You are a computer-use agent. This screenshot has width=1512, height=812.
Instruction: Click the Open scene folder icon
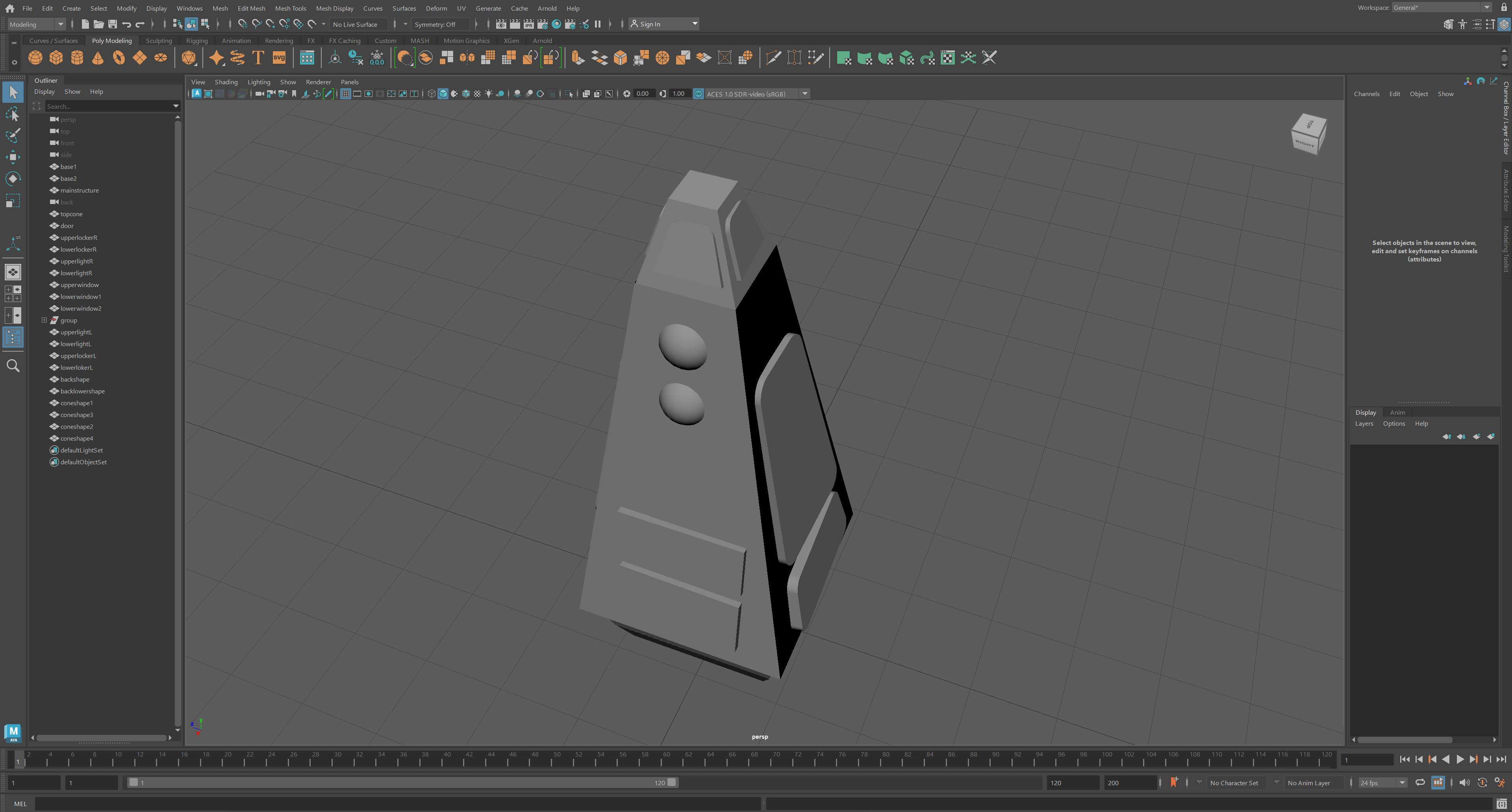pos(98,24)
